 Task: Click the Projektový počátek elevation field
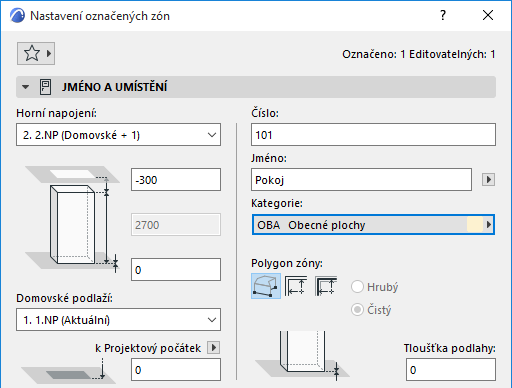pos(176,370)
